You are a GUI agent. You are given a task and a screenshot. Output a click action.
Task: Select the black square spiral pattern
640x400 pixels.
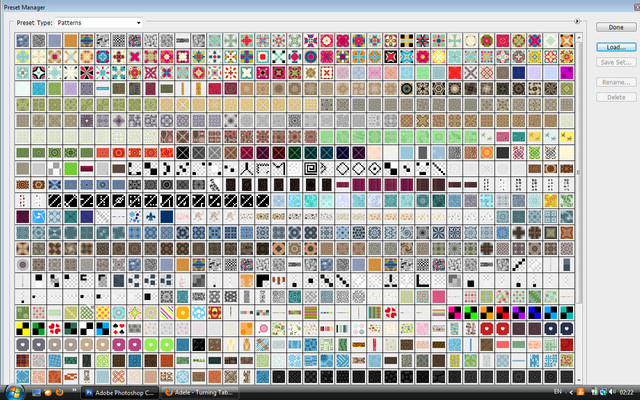[x=310, y=168]
